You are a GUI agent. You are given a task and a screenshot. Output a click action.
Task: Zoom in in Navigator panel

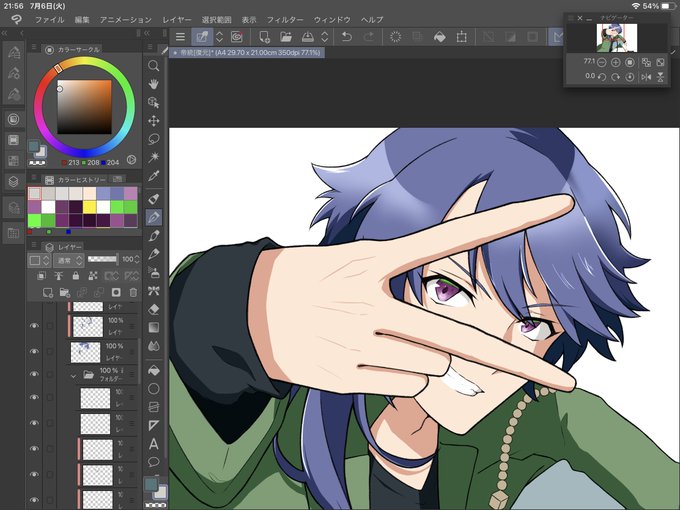[x=615, y=62]
